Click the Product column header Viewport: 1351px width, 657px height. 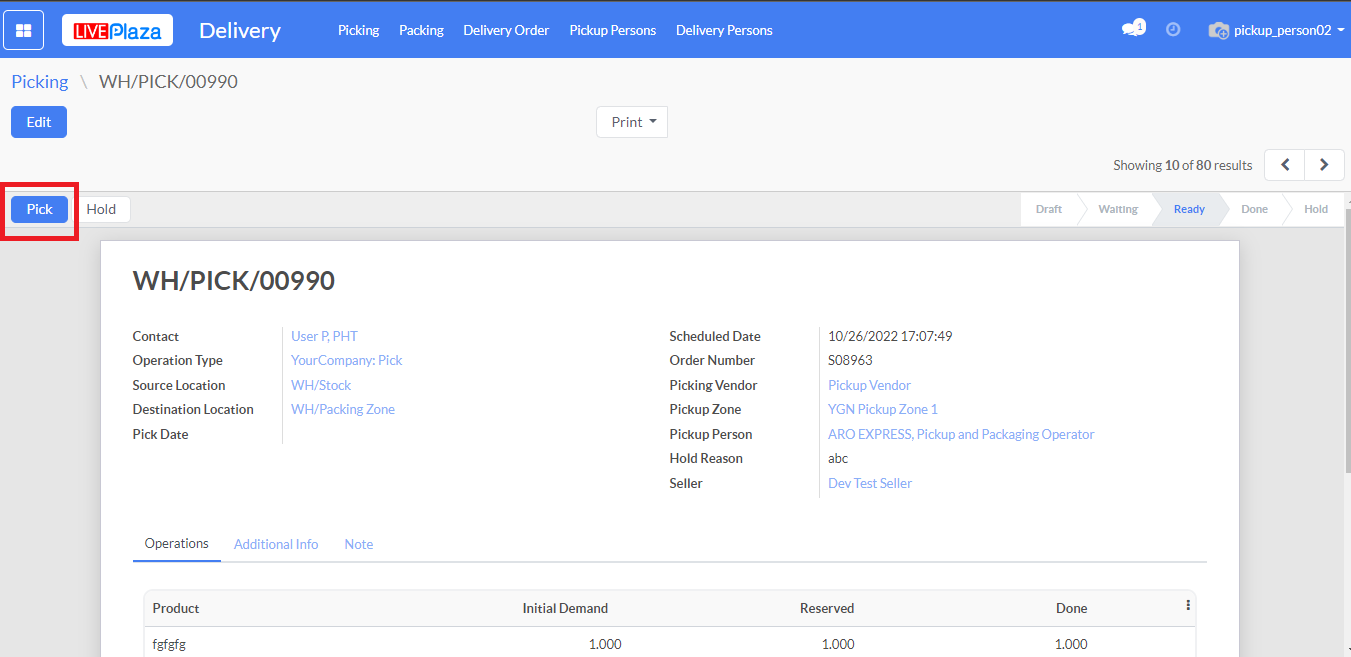tap(176, 608)
